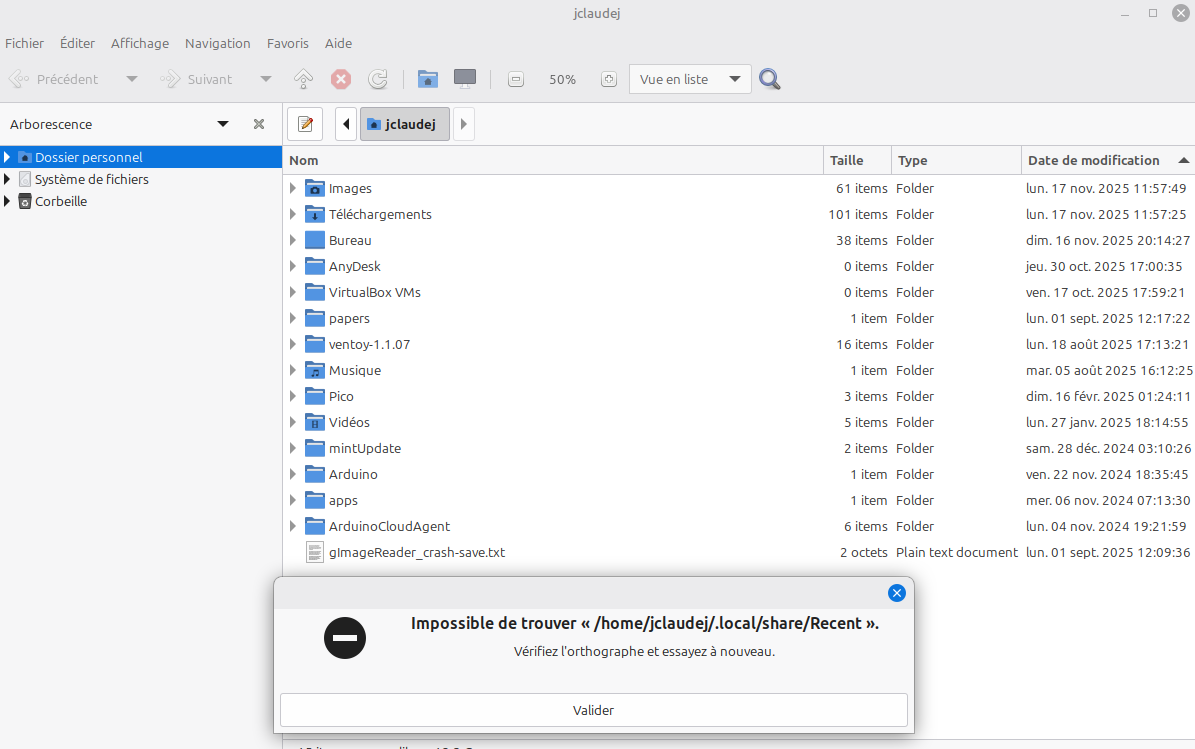Click the Précédent back navigation button

click(53, 79)
